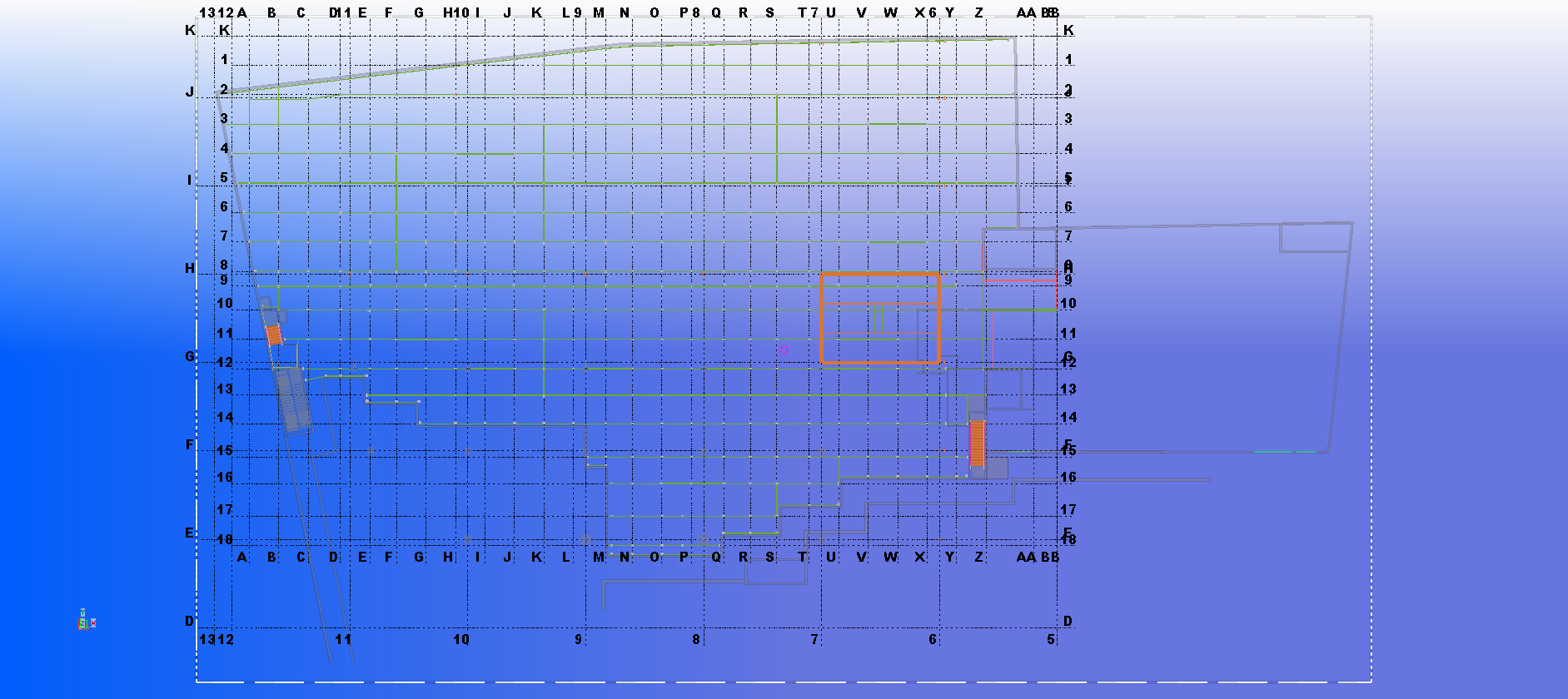Image resolution: width=1568 pixels, height=699 pixels.
Task: Select the thick orange rectangle's top edge
Action: tap(879, 274)
